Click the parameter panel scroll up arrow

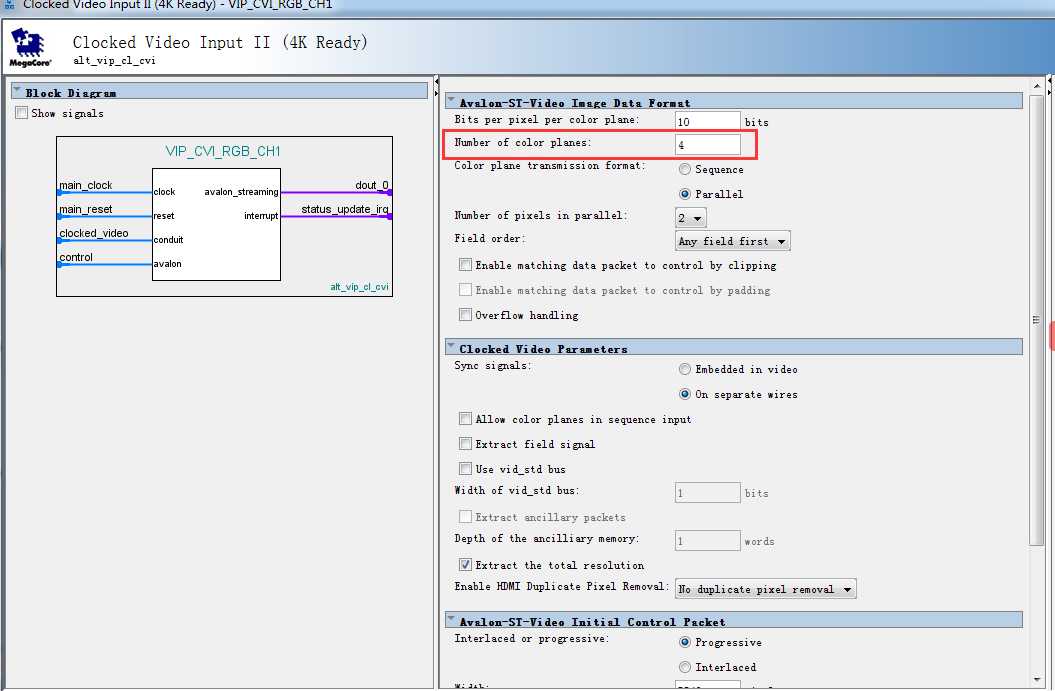pos(1037,86)
